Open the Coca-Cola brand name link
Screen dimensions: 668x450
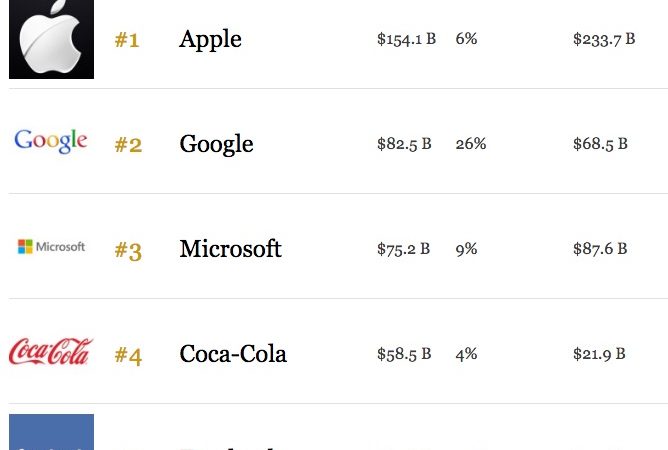[x=233, y=354]
